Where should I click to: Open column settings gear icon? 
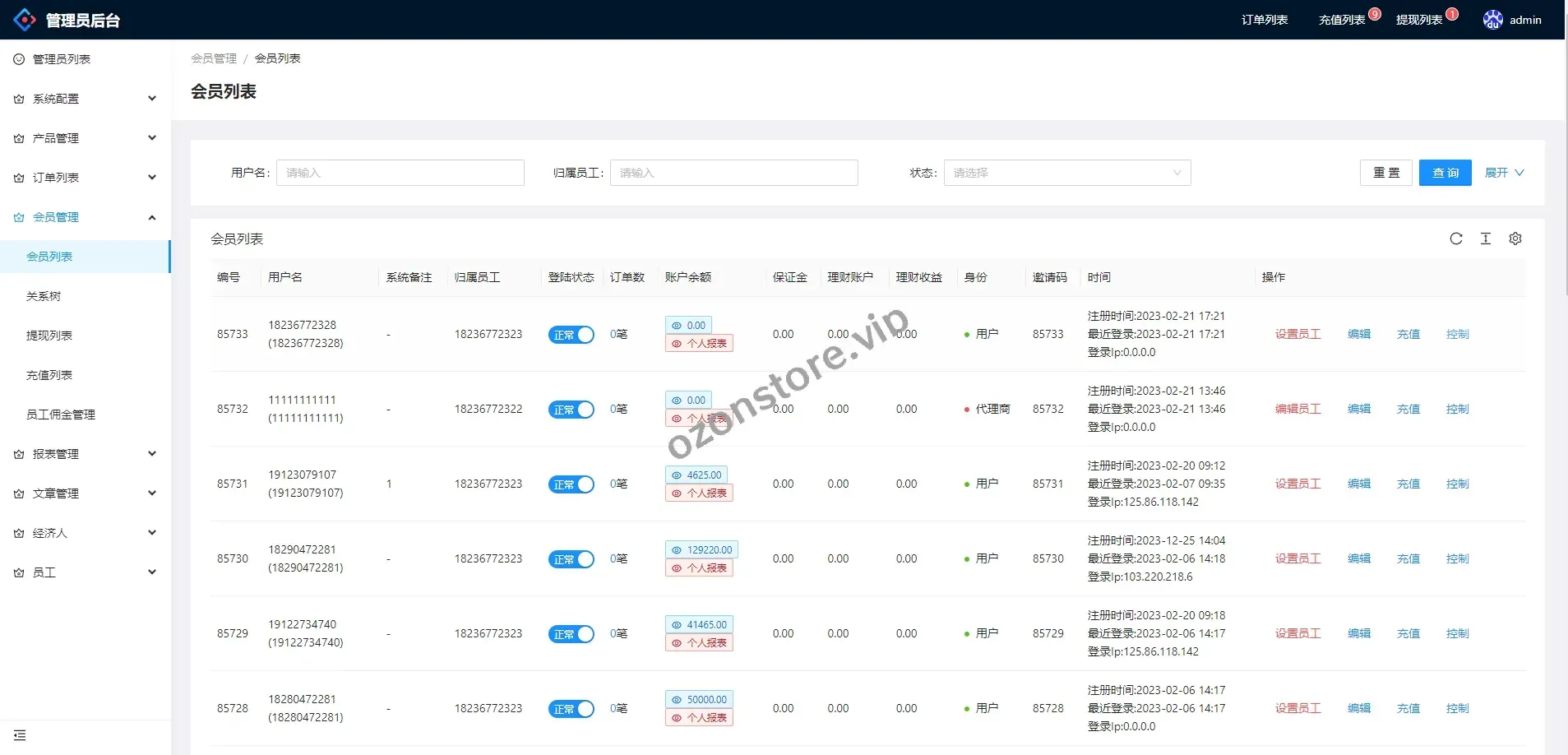1515,239
